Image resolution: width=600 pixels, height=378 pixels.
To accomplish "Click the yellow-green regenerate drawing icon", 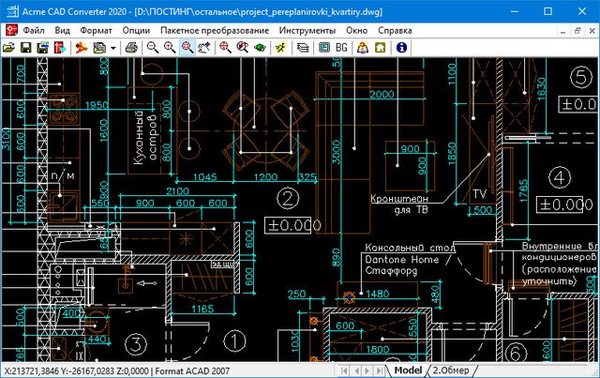I will [x=280, y=48].
